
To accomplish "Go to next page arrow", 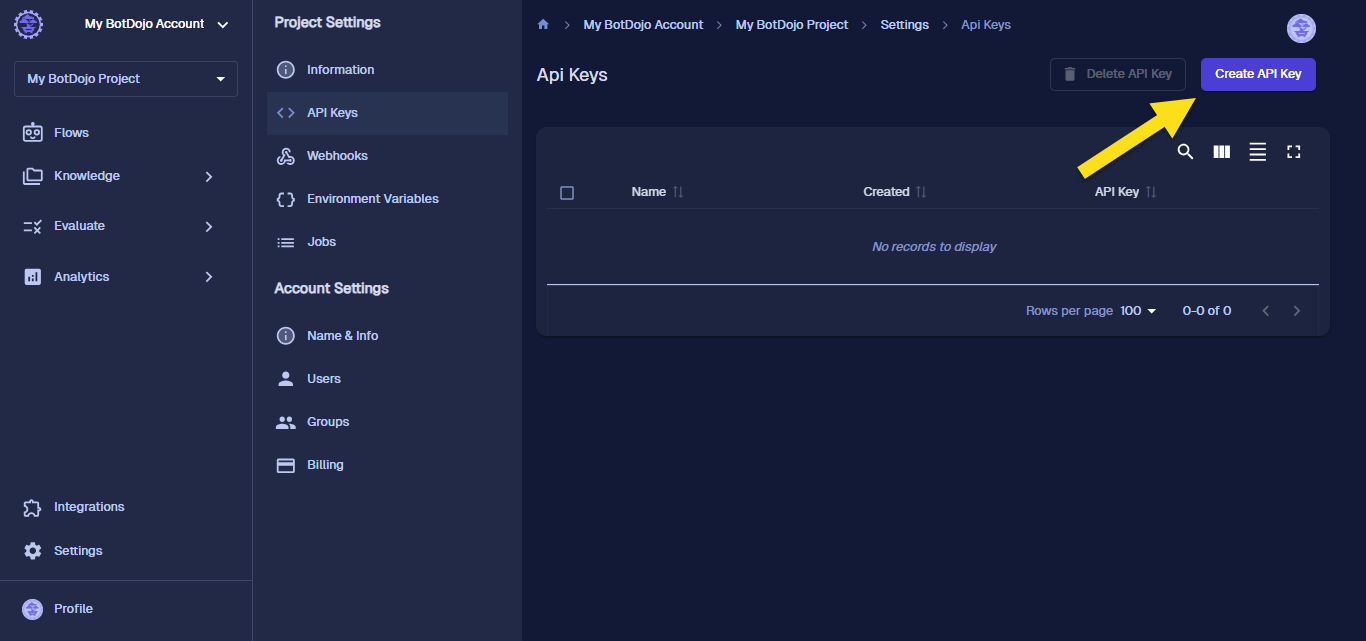I will coord(1297,311).
